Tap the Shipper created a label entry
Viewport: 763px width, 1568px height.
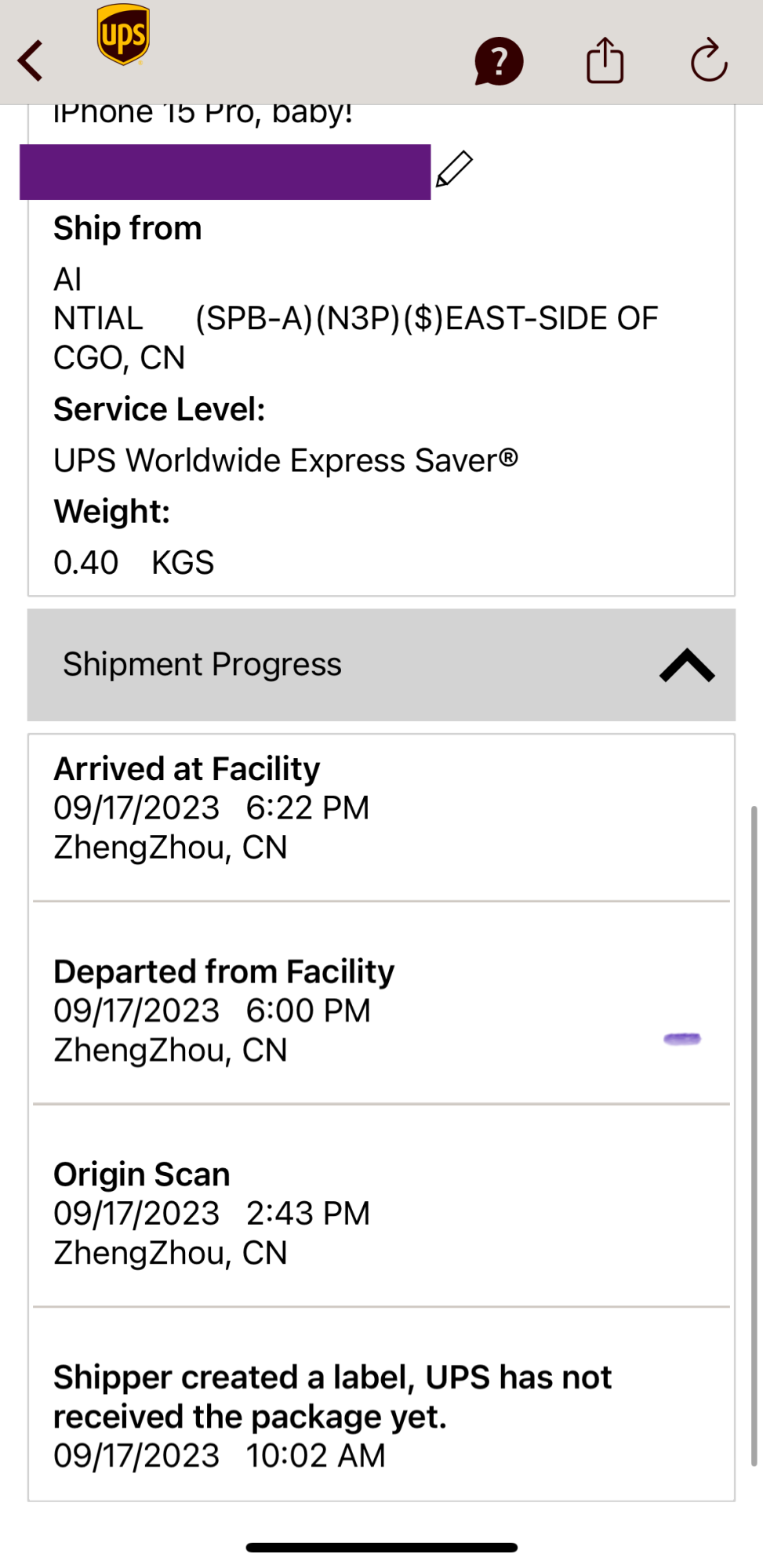pyautogui.click(x=333, y=1416)
